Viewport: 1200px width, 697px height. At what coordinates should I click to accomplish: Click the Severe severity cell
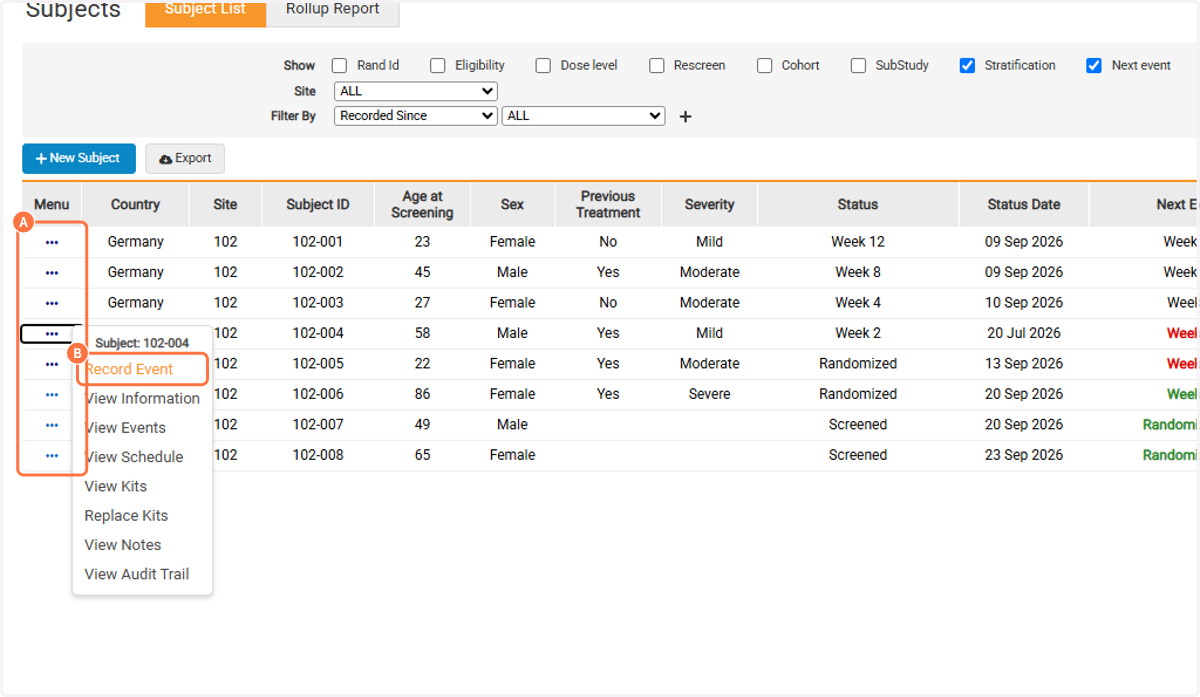tap(710, 395)
